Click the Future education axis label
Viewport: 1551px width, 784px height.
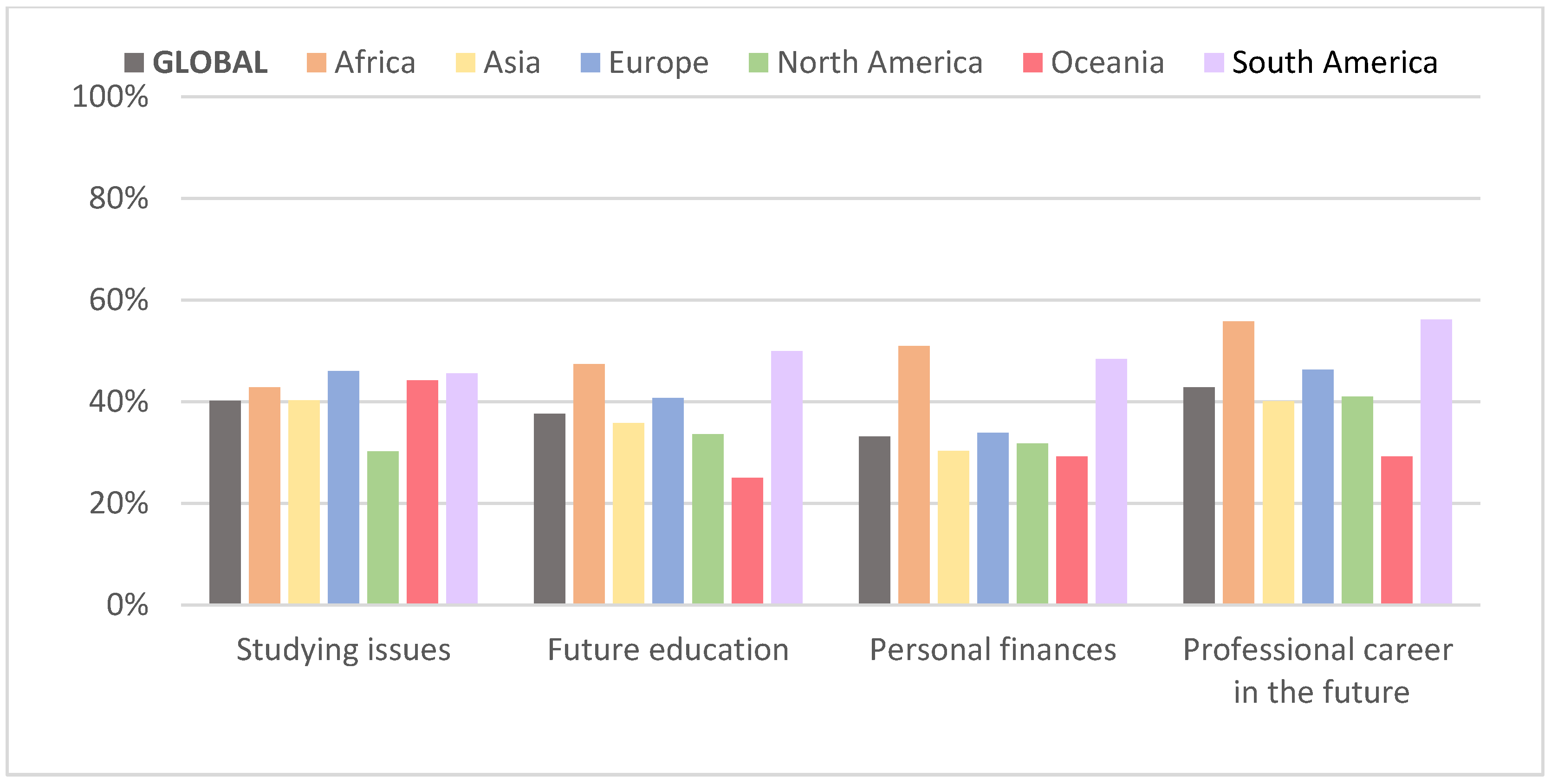[668, 650]
